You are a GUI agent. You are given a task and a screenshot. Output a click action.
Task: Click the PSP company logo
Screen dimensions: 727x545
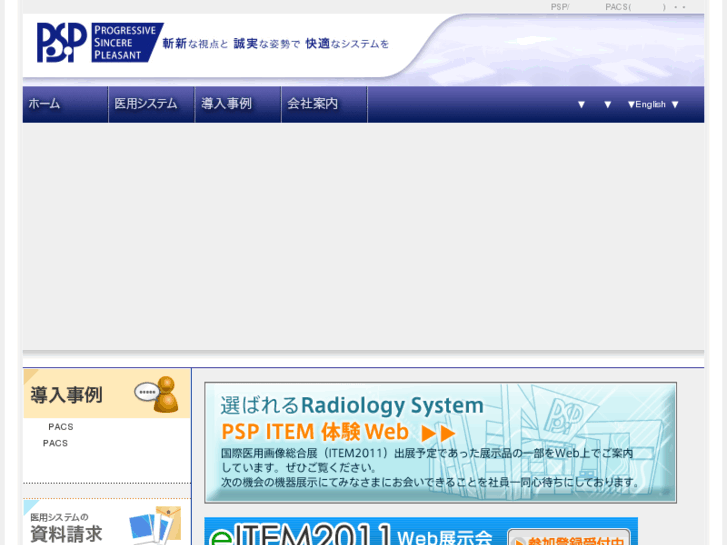[x=100, y=43]
